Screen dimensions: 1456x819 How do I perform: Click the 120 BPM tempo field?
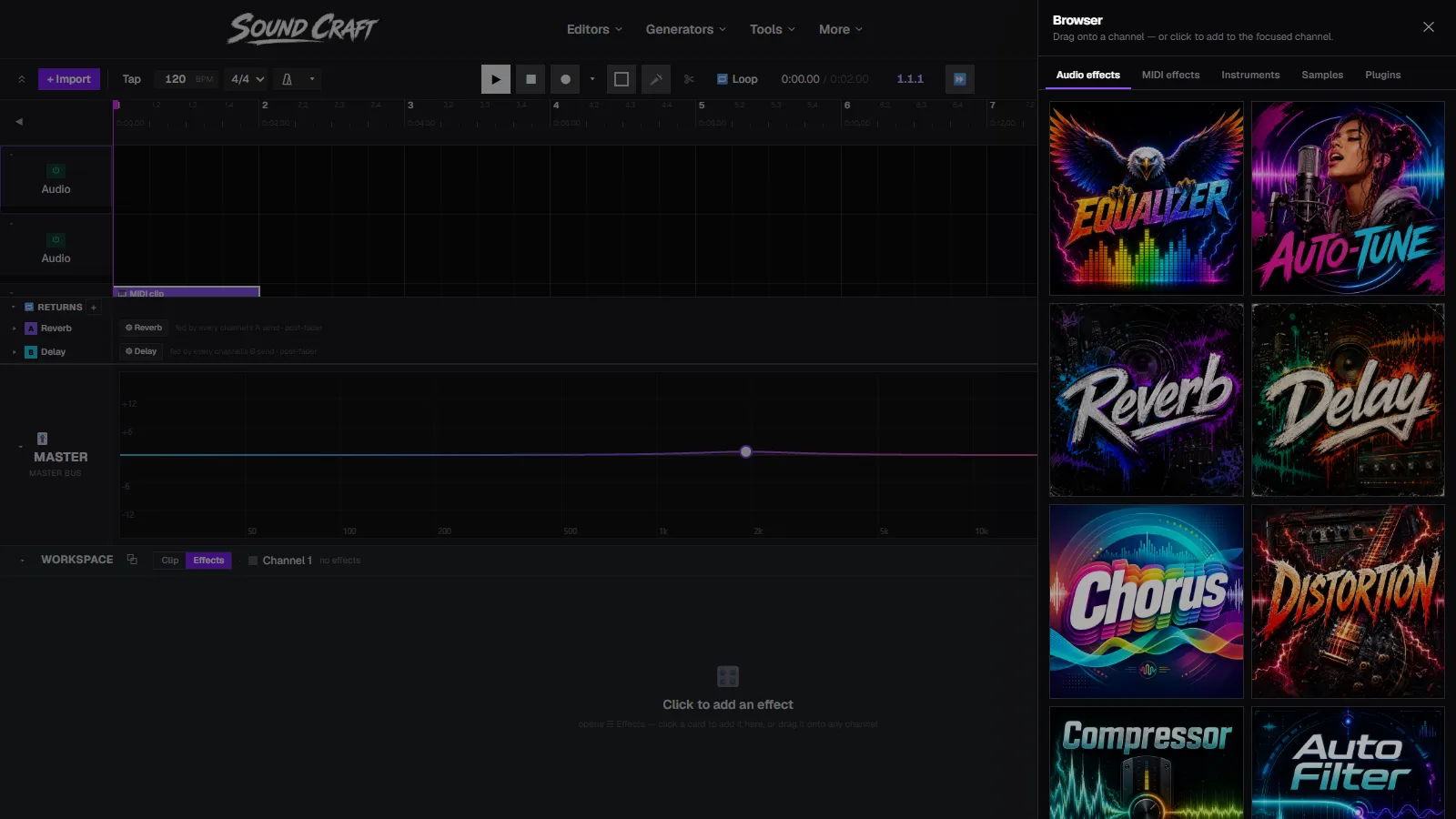(188, 79)
